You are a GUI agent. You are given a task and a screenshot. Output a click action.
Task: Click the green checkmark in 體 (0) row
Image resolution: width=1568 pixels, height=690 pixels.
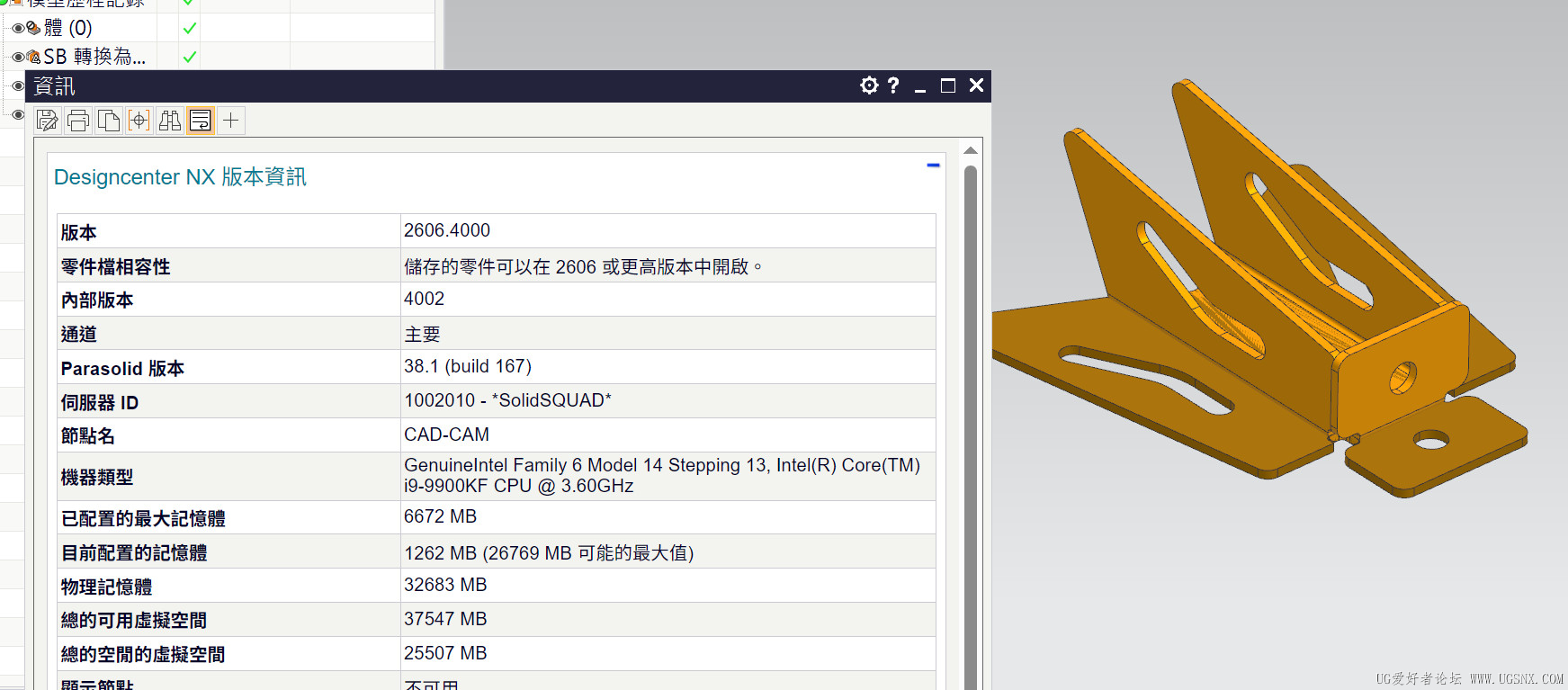[190, 28]
